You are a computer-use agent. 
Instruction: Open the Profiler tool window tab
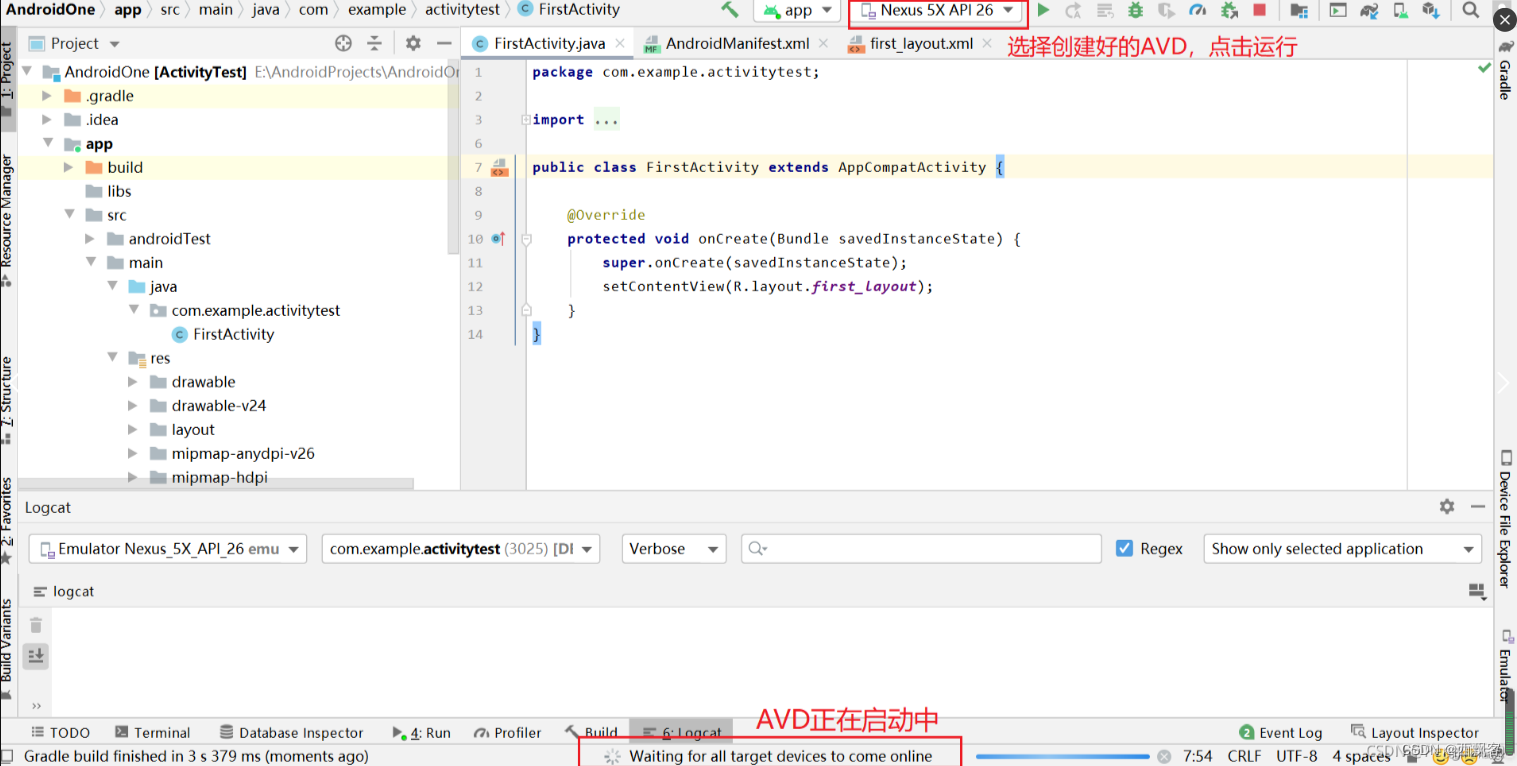508,733
